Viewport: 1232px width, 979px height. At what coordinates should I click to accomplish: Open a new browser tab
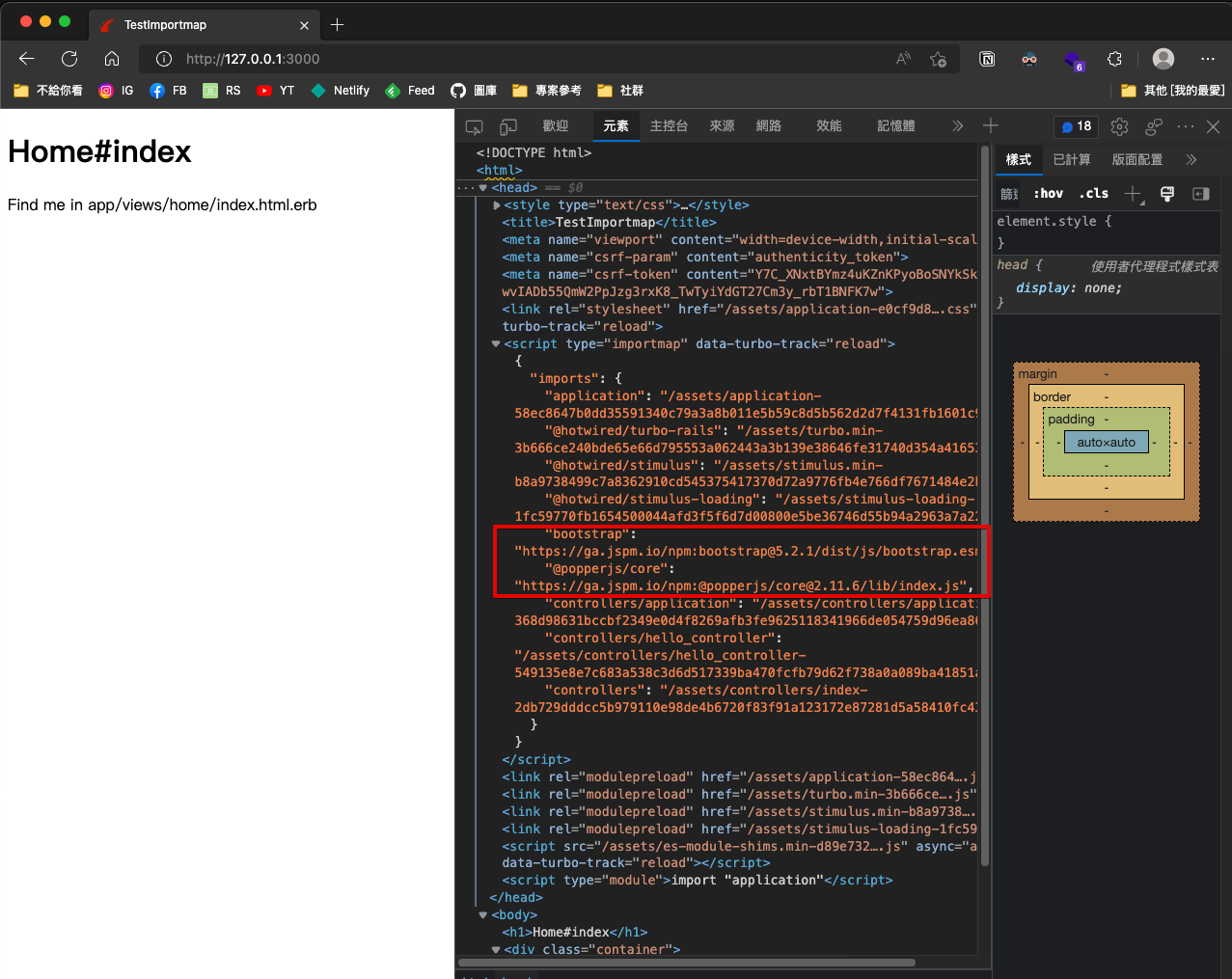pyautogui.click(x=337, y=25)
